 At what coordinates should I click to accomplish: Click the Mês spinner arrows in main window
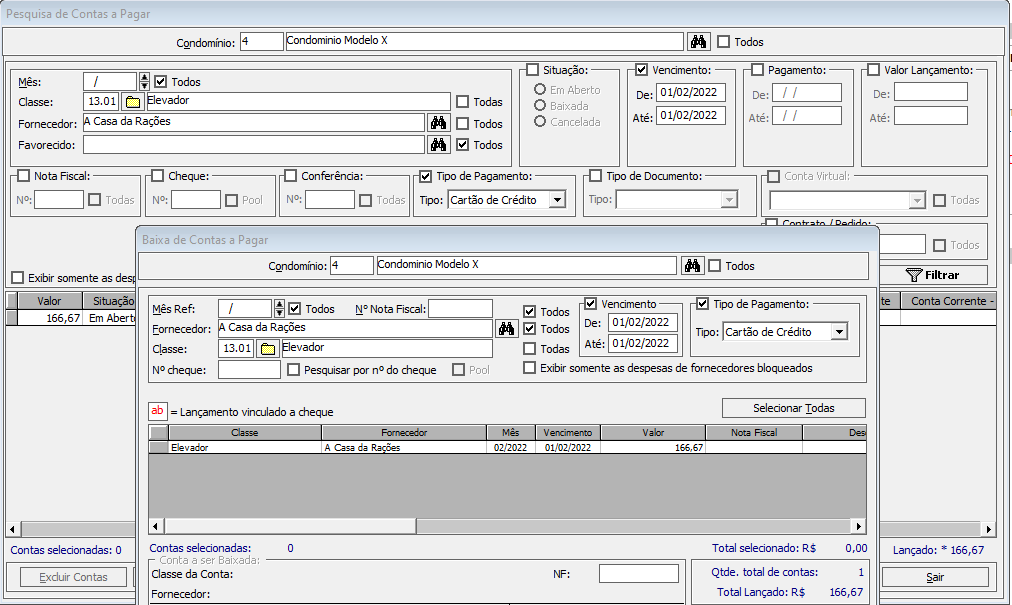point(144,81)
